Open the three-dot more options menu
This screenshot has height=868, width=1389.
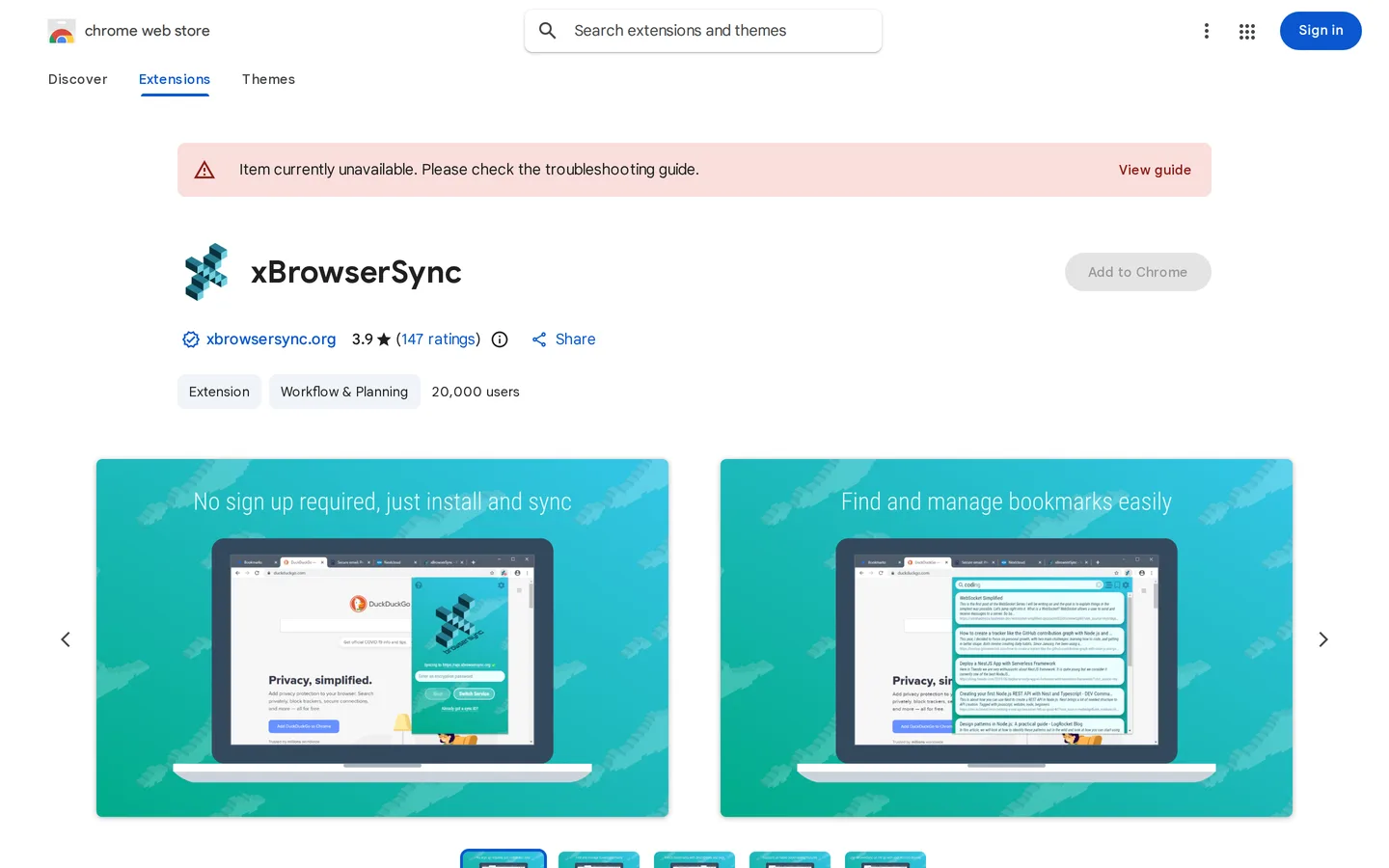(x=1207, y=31)
